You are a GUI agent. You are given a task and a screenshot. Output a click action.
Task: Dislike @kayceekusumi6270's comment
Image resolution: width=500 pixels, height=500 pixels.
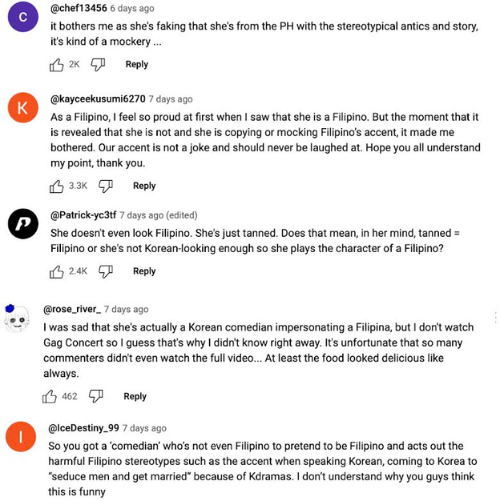pos(106,186)
